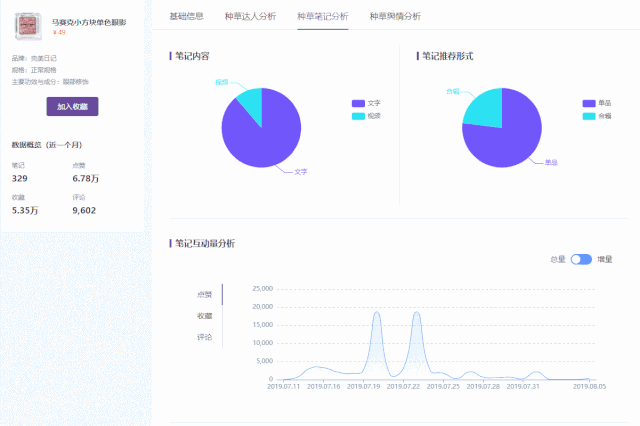The height and width of the screenshot is (426, 640).
Task: Click the 单品 callout label below the 笔记推荐形式 pie
Action: [551, 162]
